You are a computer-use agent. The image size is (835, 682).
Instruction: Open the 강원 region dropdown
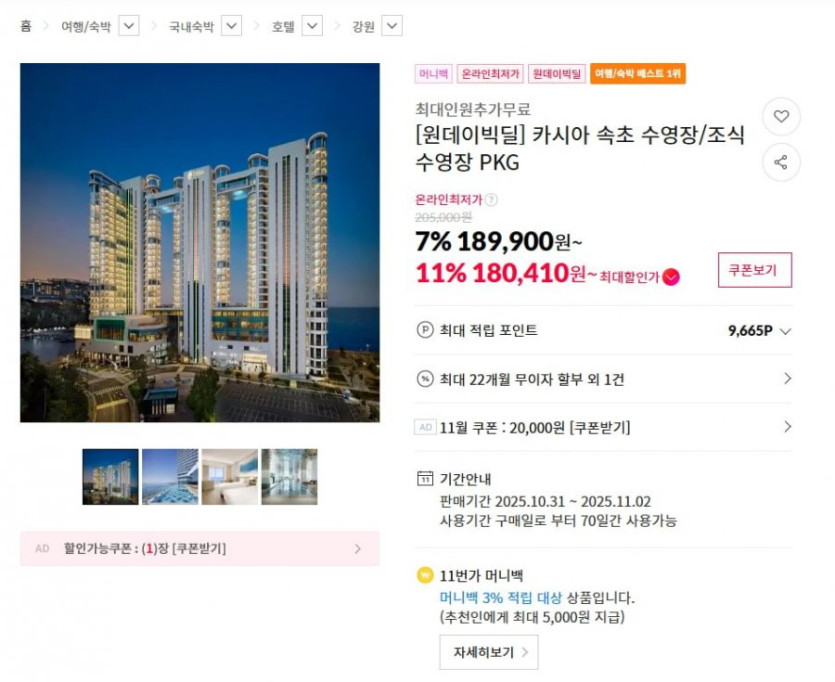[x=392, y=26]
